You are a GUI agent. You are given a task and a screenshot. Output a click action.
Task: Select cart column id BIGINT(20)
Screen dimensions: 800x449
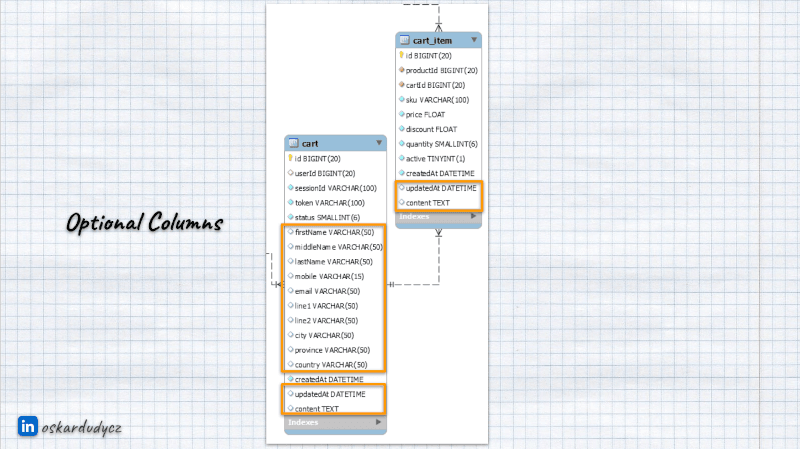click(x=317, y=159)
